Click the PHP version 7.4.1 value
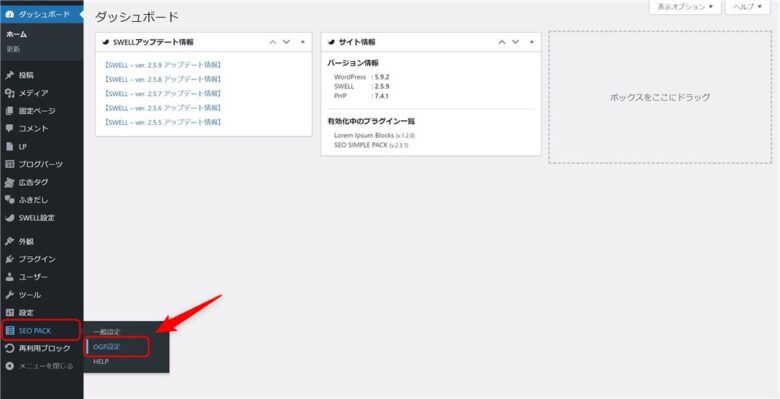Image resolution: width=780 pixels, height=399 pixels. [x=382, y=96]
